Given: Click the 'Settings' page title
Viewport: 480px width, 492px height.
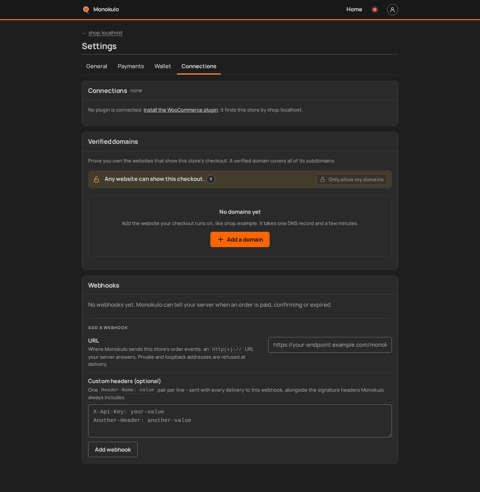Looking at the screenshot, I should [x=99, y=46].
